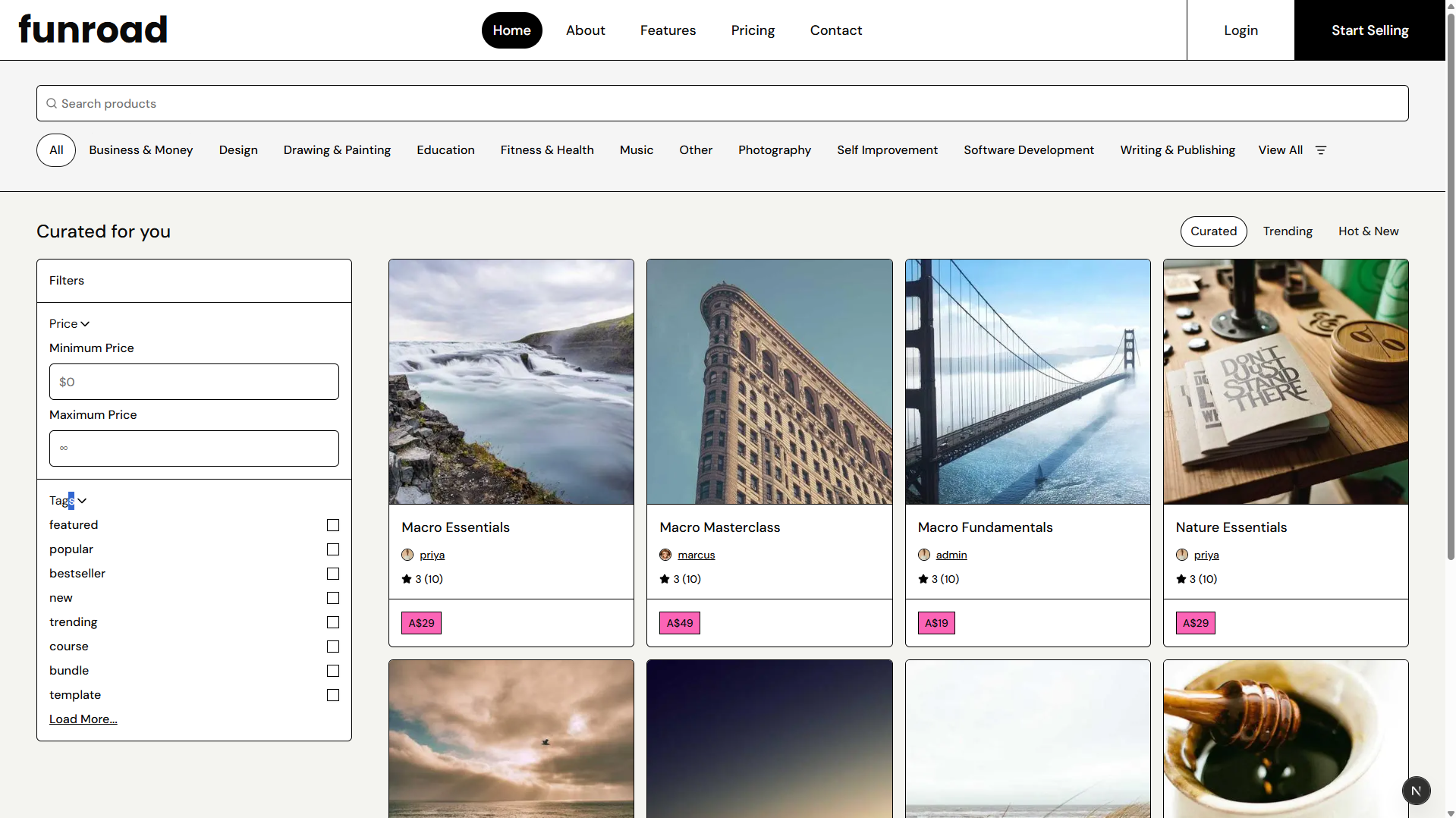This screenshot has height=818, width=1456.
Task: Tick the trending tag checkbox
Action: tap(333, 622)
